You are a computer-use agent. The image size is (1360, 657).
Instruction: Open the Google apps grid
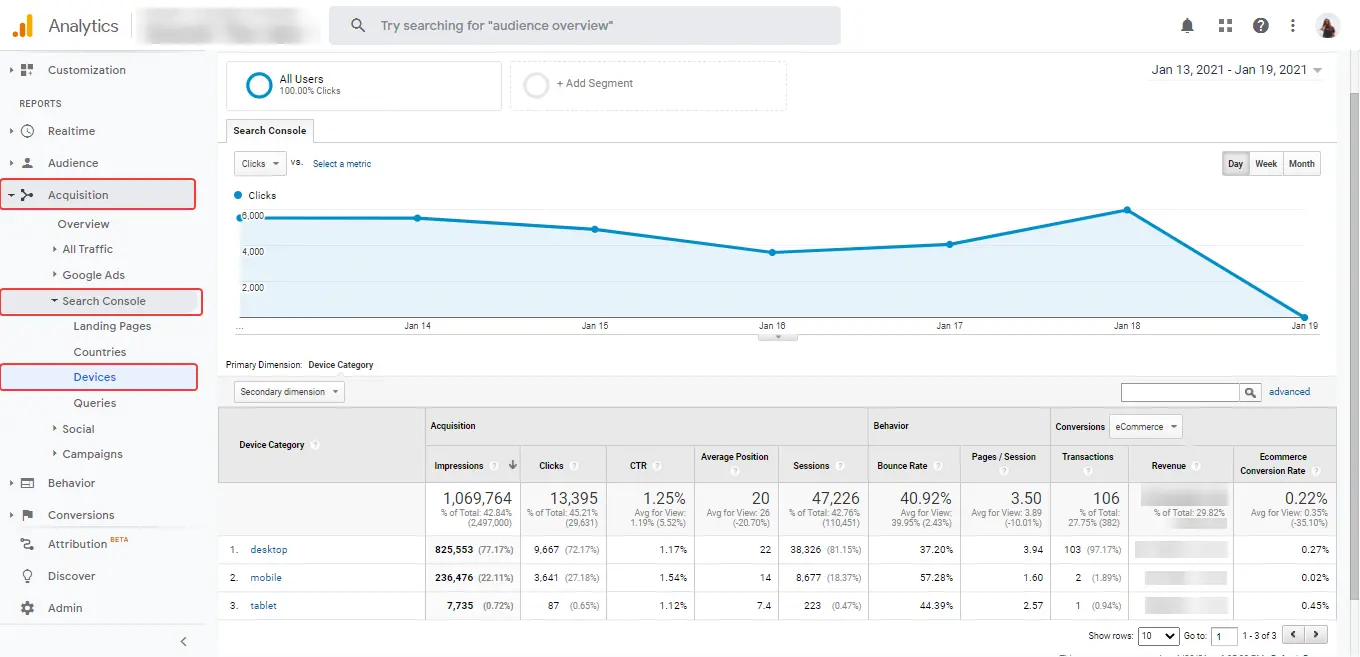[x=1224, y=25]
